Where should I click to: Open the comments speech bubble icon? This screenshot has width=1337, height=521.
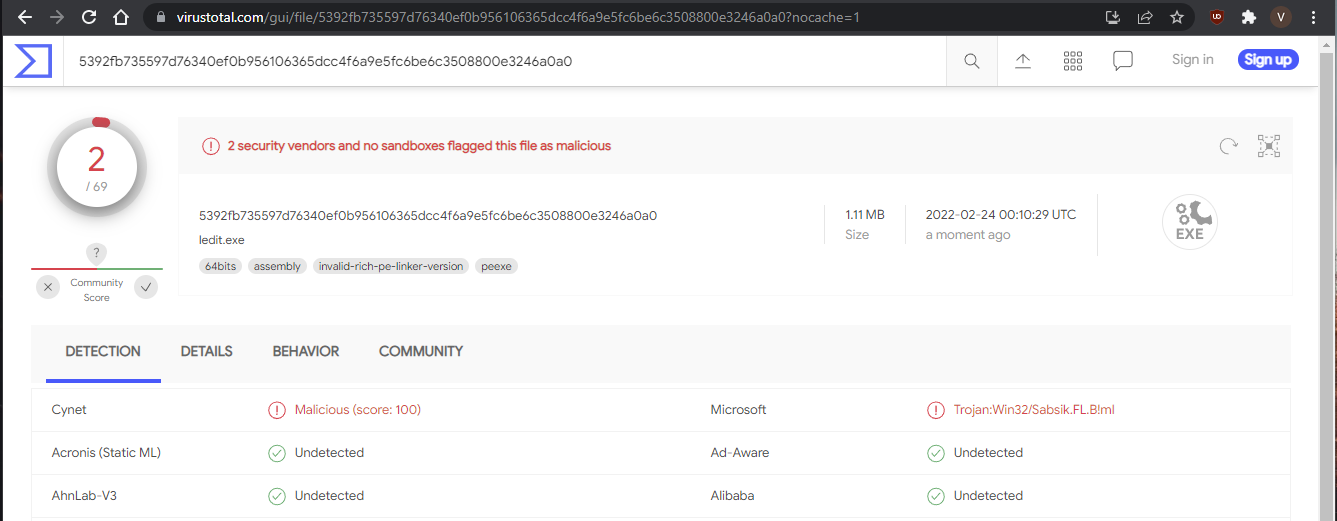1123,61
